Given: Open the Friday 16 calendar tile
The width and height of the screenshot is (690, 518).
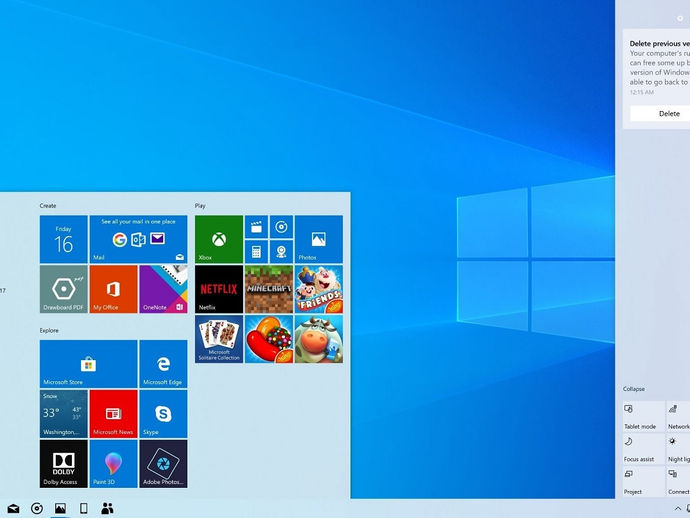Looking at the screenshot, I should (x=63, y=239).
